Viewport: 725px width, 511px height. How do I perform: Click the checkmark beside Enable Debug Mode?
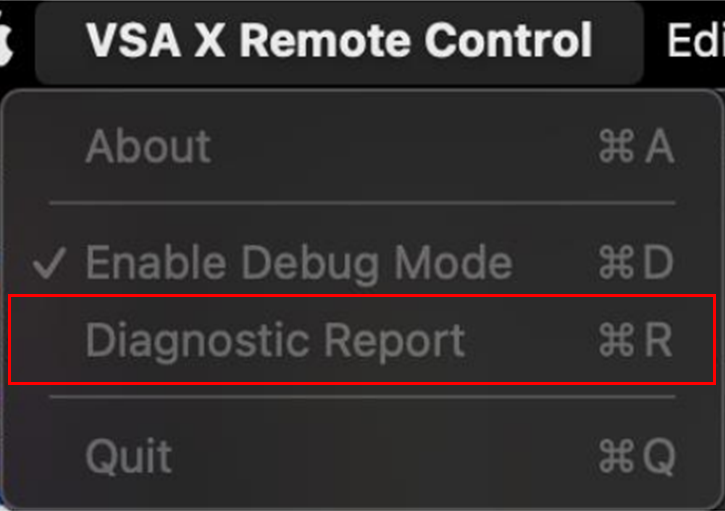pyautogui.click(x=49, y=263)
